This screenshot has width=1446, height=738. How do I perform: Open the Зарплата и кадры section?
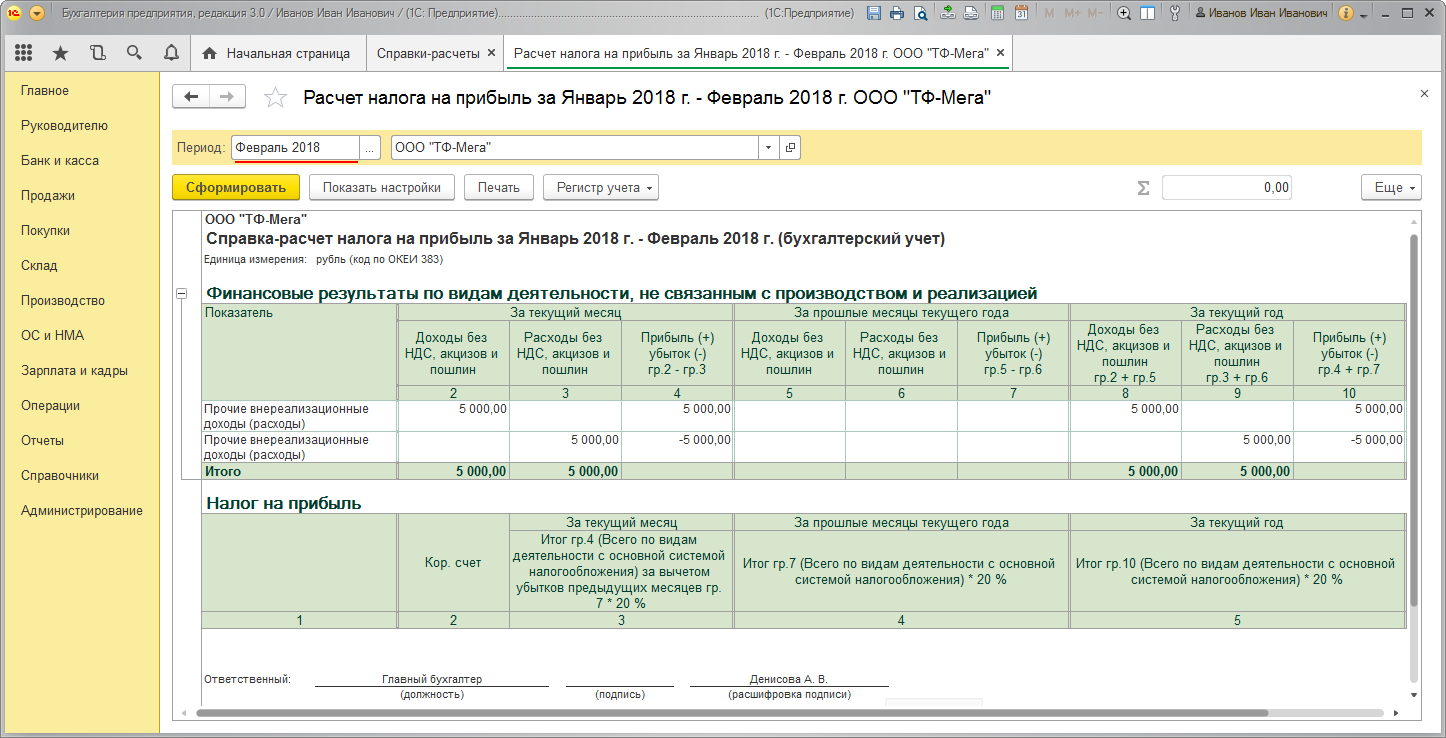pos(74,371)
